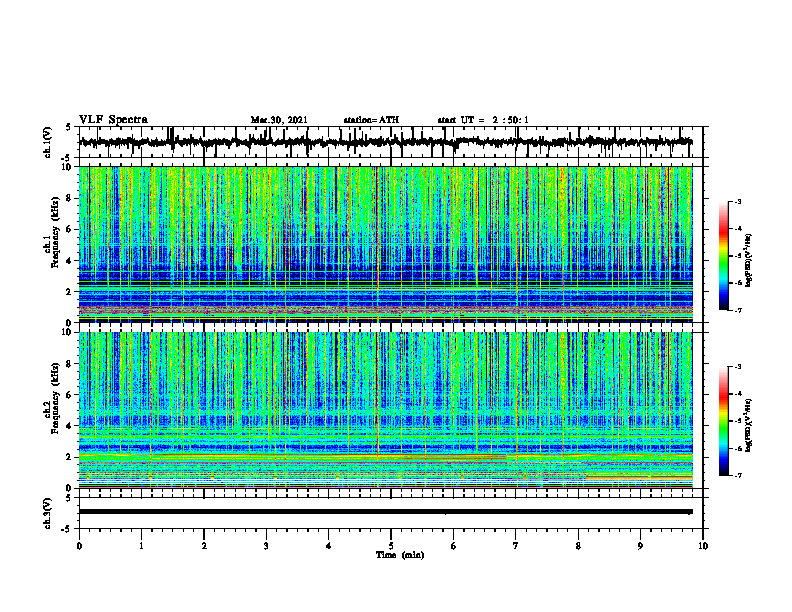The image size is (792, 612).
Task: Click inside the ch.2 spectrogram panel
Action: 385,410
